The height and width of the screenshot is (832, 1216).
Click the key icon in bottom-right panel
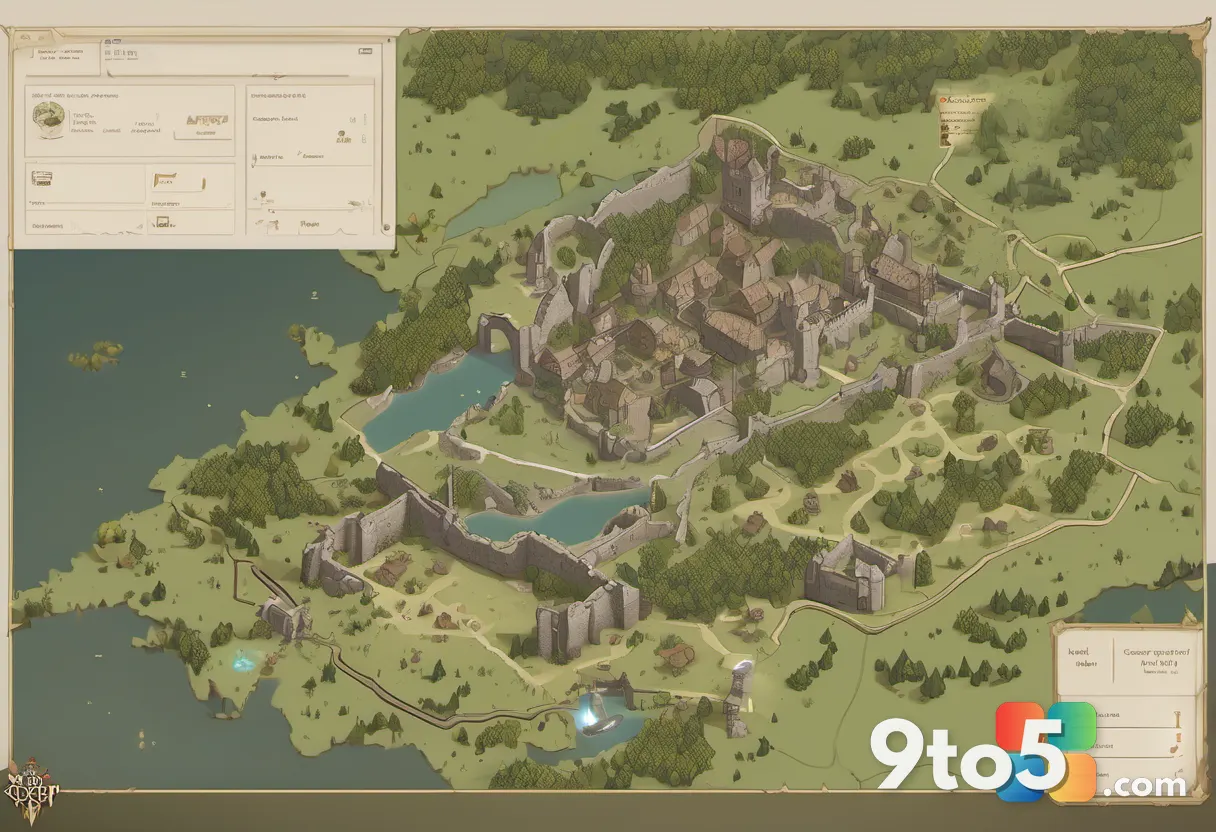[1178, 719]
